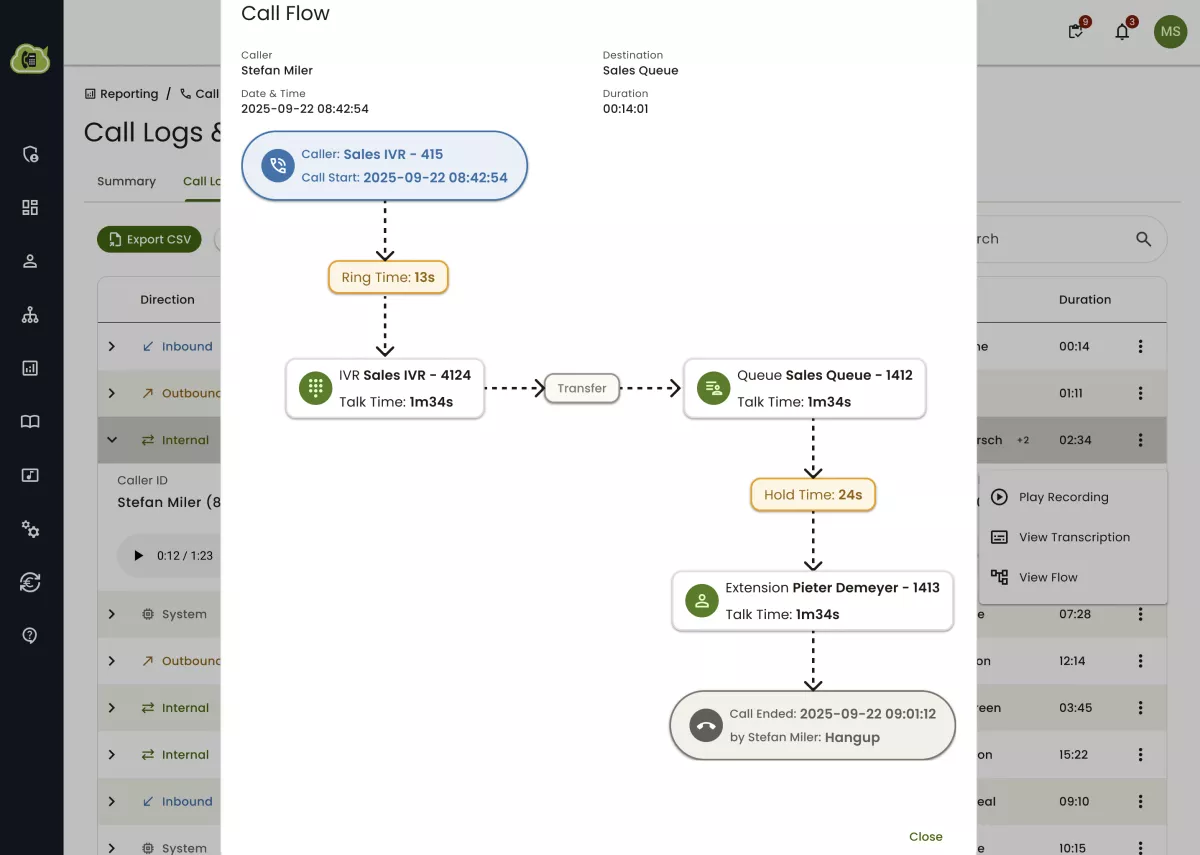This screenshot has width=1200, height=855.
Task: Click the 00:14:01 duration value
Action: point(625,109)
